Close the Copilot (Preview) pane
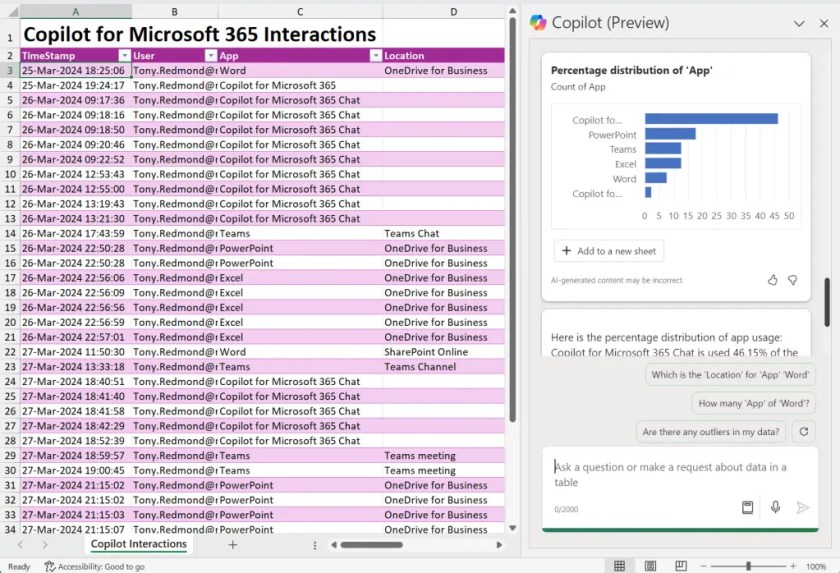840x573 pixels. [x=824, y=23]
